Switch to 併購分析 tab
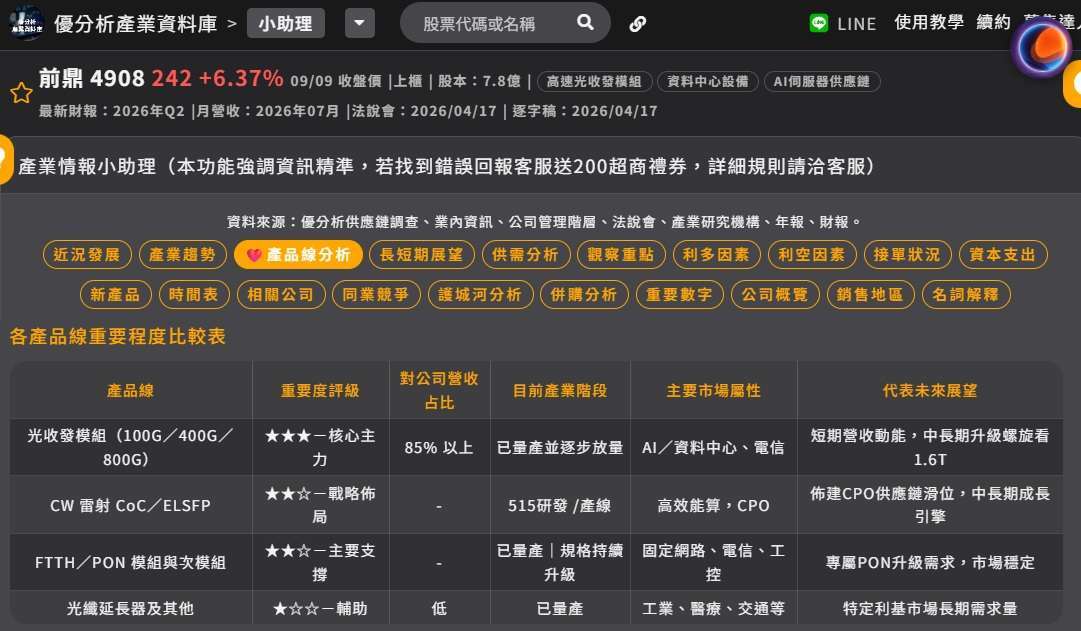1081x631 pixels. [x=584, y=294]
